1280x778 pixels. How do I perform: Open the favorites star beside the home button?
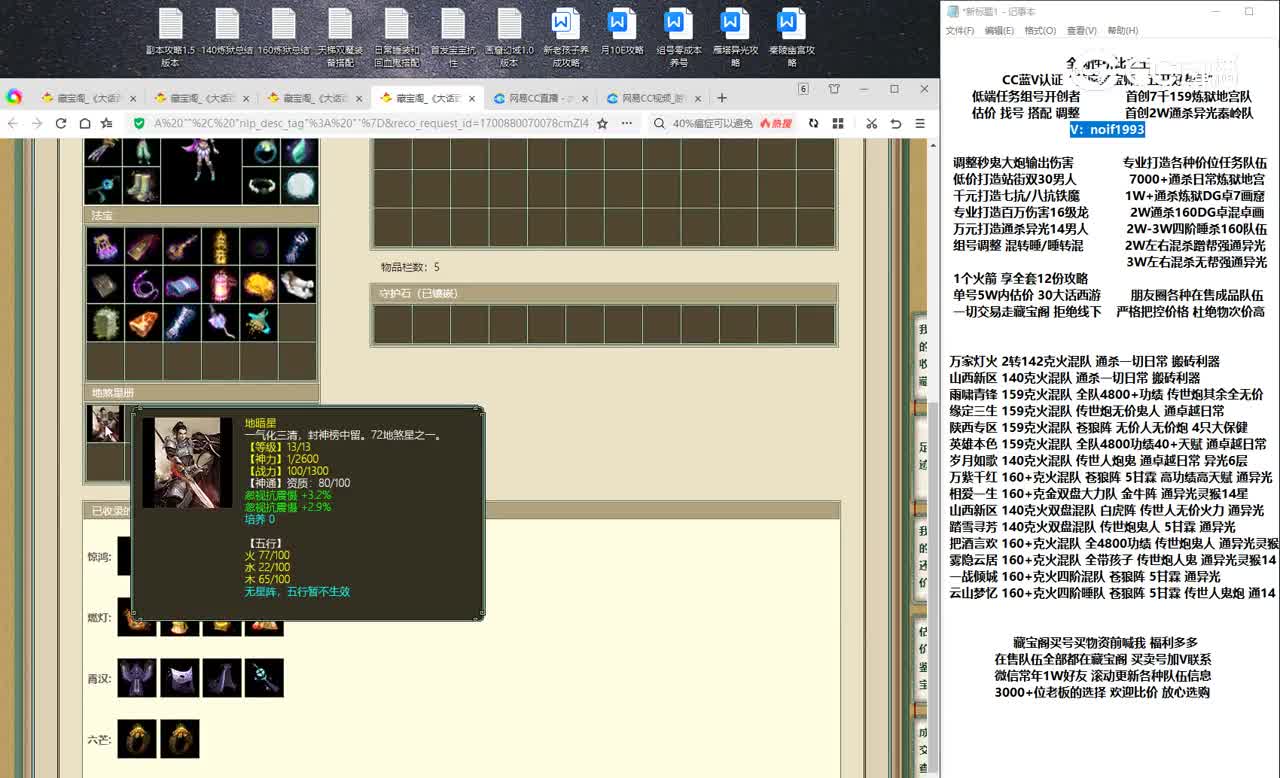click(107, 123)
